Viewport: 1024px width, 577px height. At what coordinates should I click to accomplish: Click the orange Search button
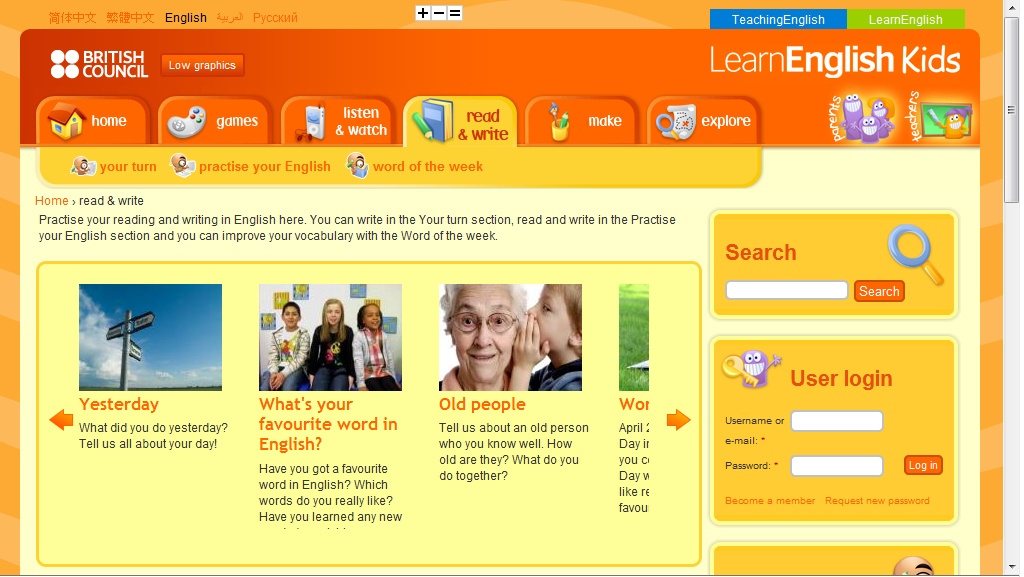[879, 291]
